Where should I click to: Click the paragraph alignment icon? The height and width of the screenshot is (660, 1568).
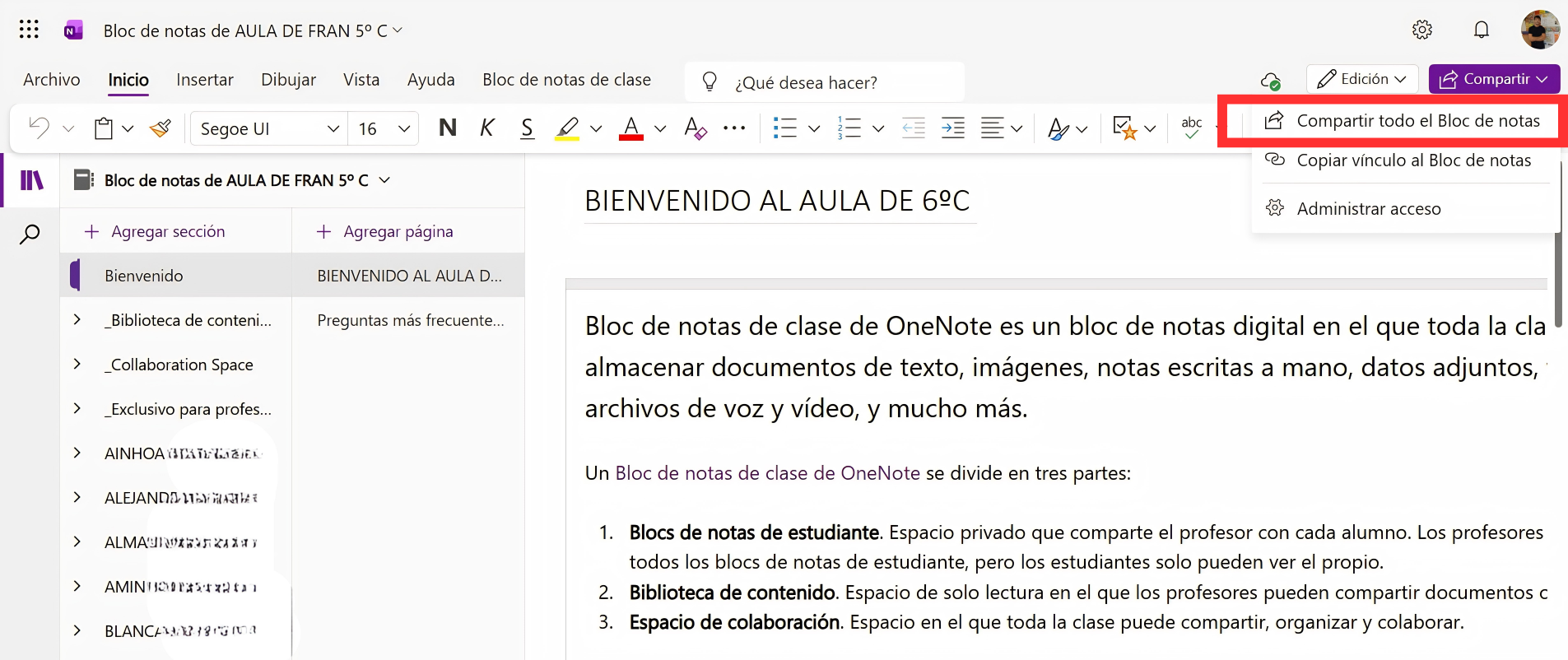point(993,128)
